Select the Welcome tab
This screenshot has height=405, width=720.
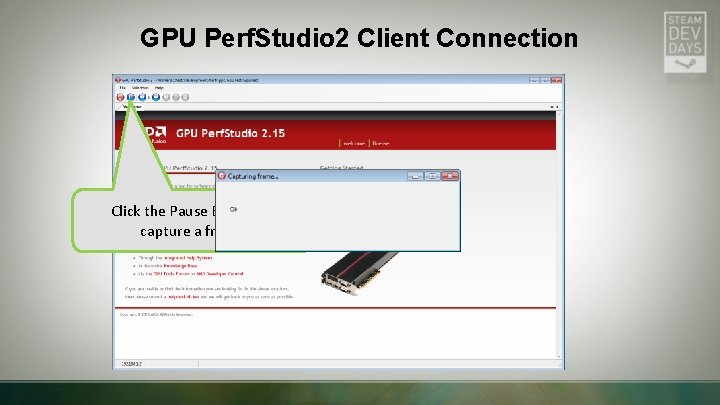click(132, 107)
